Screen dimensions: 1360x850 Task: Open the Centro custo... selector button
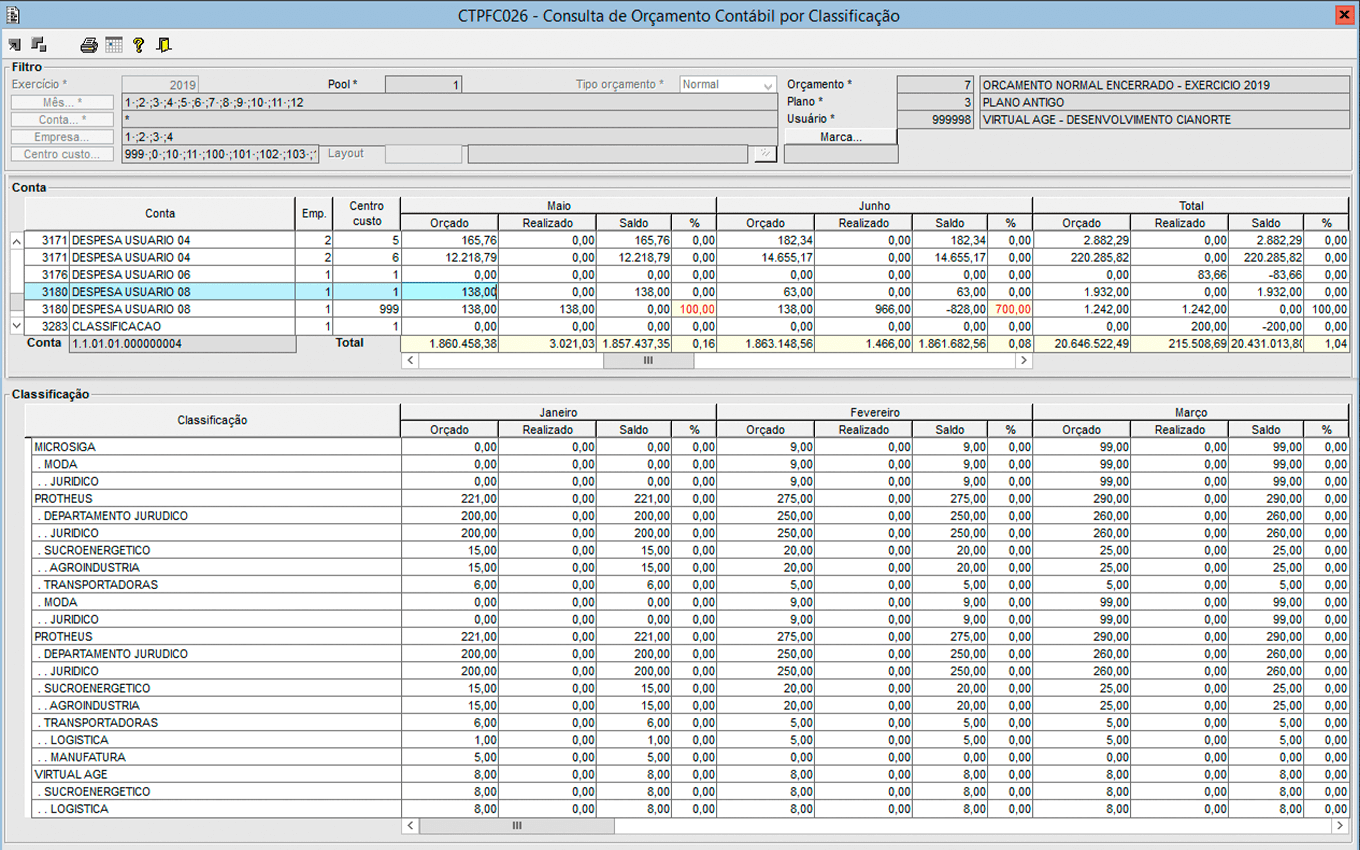tap(62, 154)
